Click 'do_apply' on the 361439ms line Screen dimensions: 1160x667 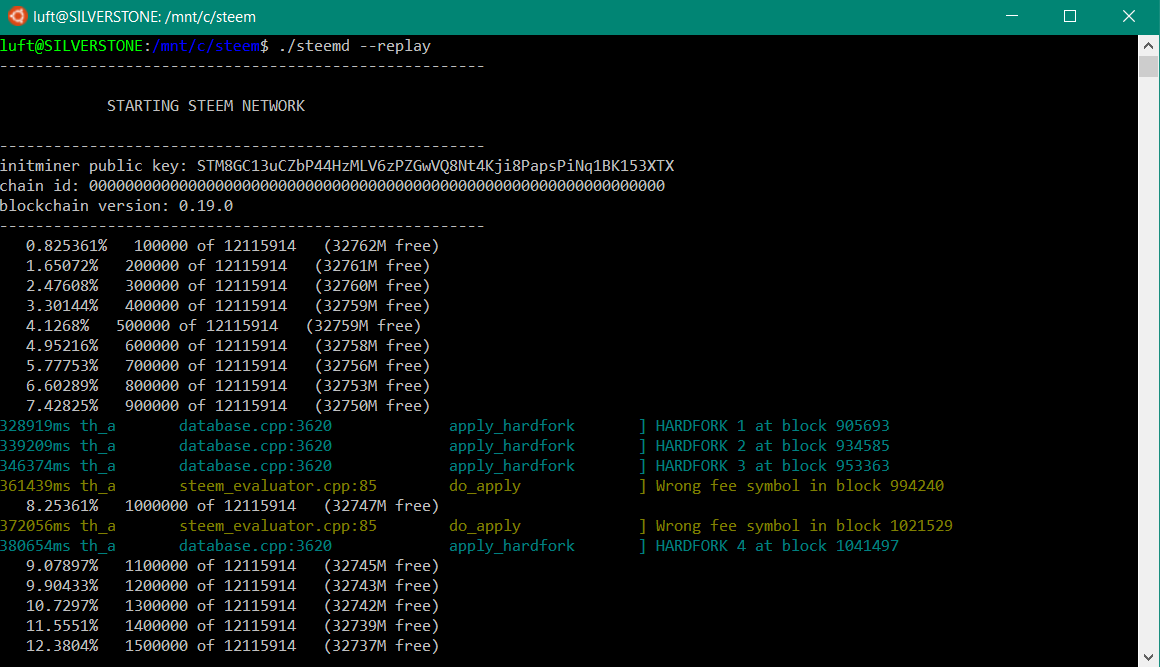[485, 486]
